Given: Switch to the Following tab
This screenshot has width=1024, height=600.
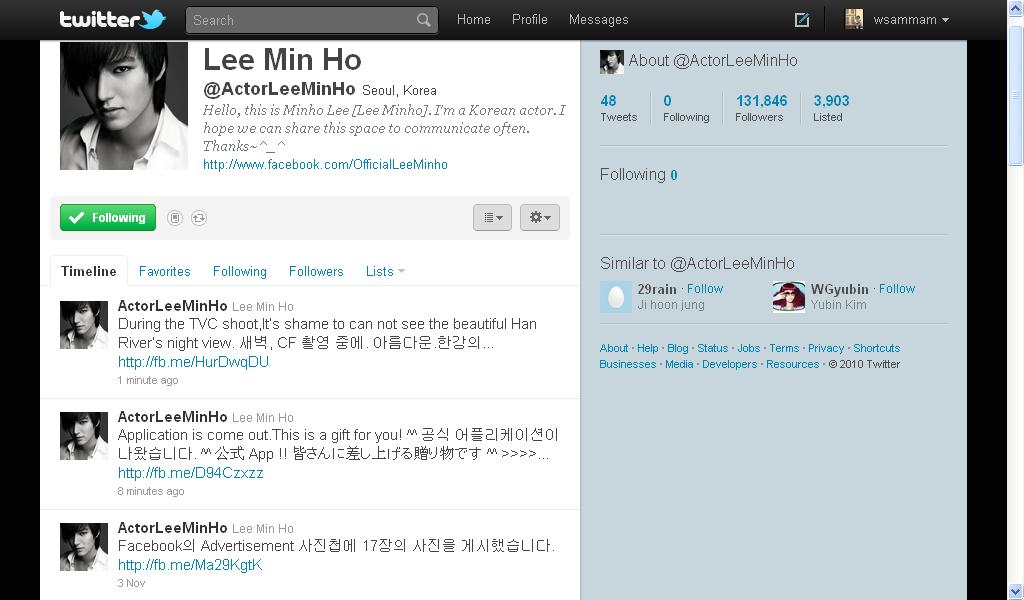Looking at the screenshot, I should [x=240, y=271].
